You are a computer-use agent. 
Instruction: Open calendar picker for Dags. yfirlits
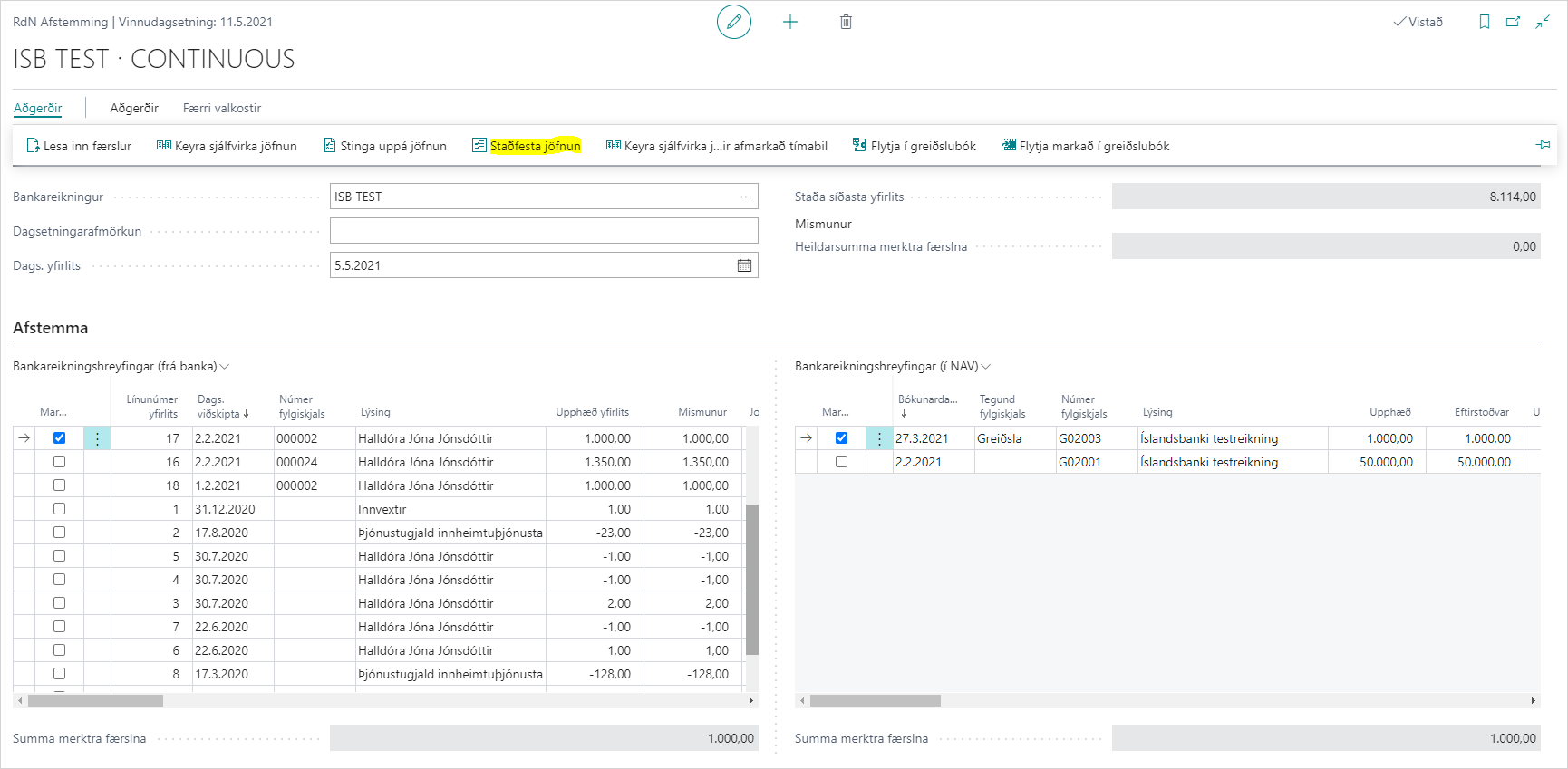click(744, 265)
